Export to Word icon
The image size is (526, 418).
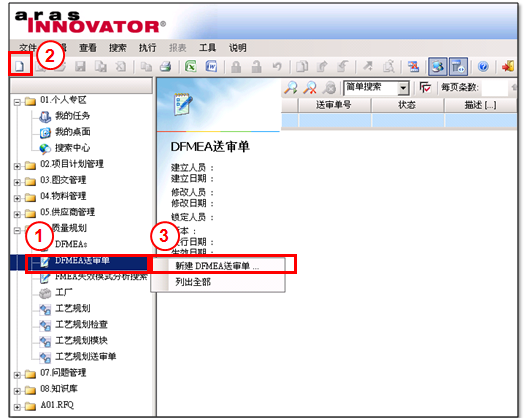(x=211, y=66)
